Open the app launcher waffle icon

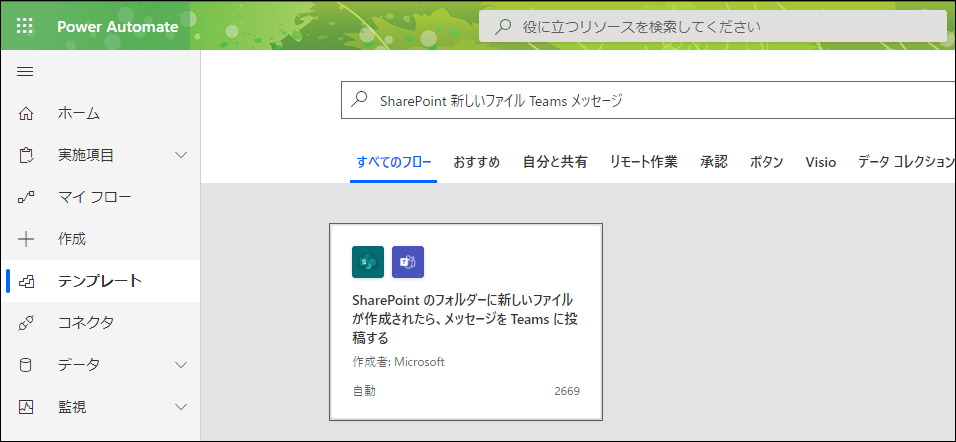coord(25,26)
